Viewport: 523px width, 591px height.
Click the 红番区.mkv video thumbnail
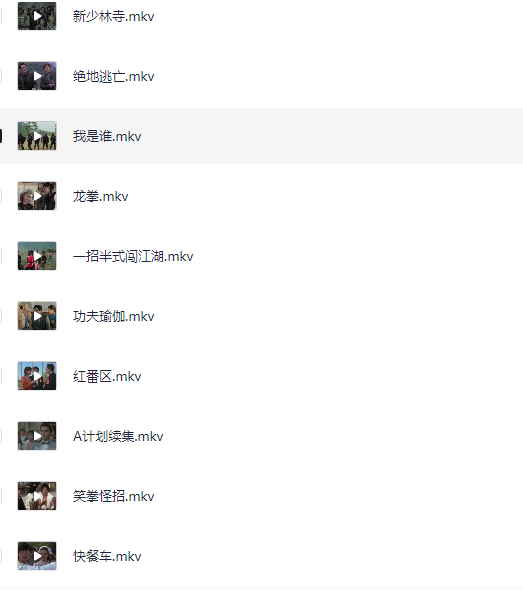(37, 376)
